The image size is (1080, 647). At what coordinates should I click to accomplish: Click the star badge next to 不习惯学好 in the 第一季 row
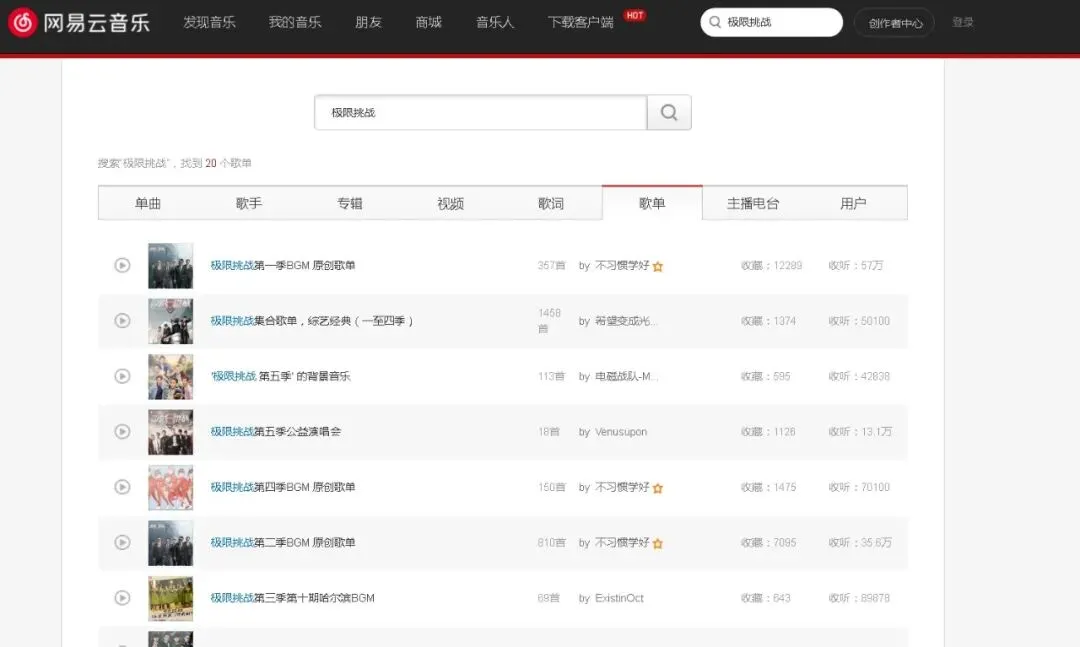(x=658, y=266)
